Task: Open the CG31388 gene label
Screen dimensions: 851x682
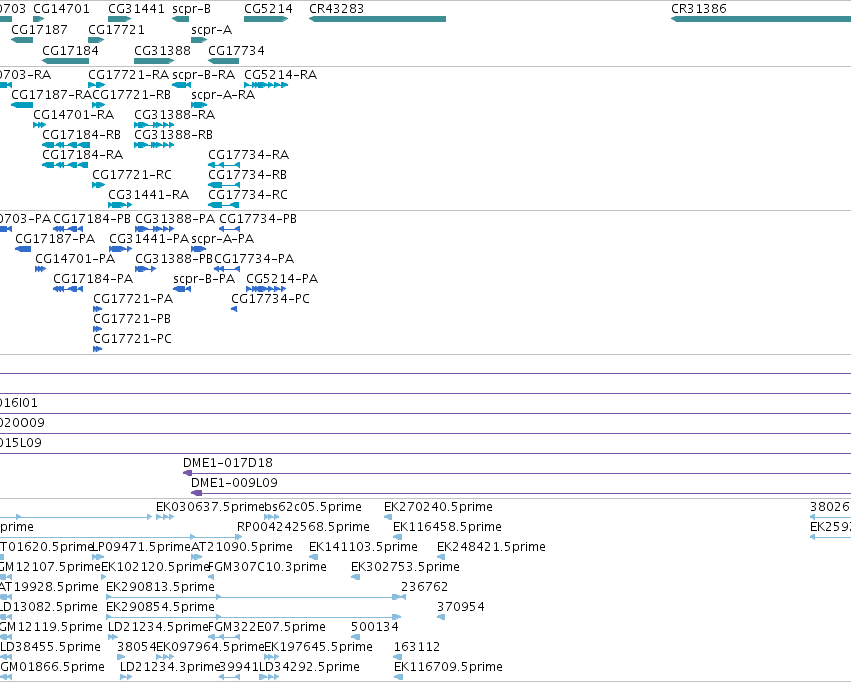Action: [162, 50]
